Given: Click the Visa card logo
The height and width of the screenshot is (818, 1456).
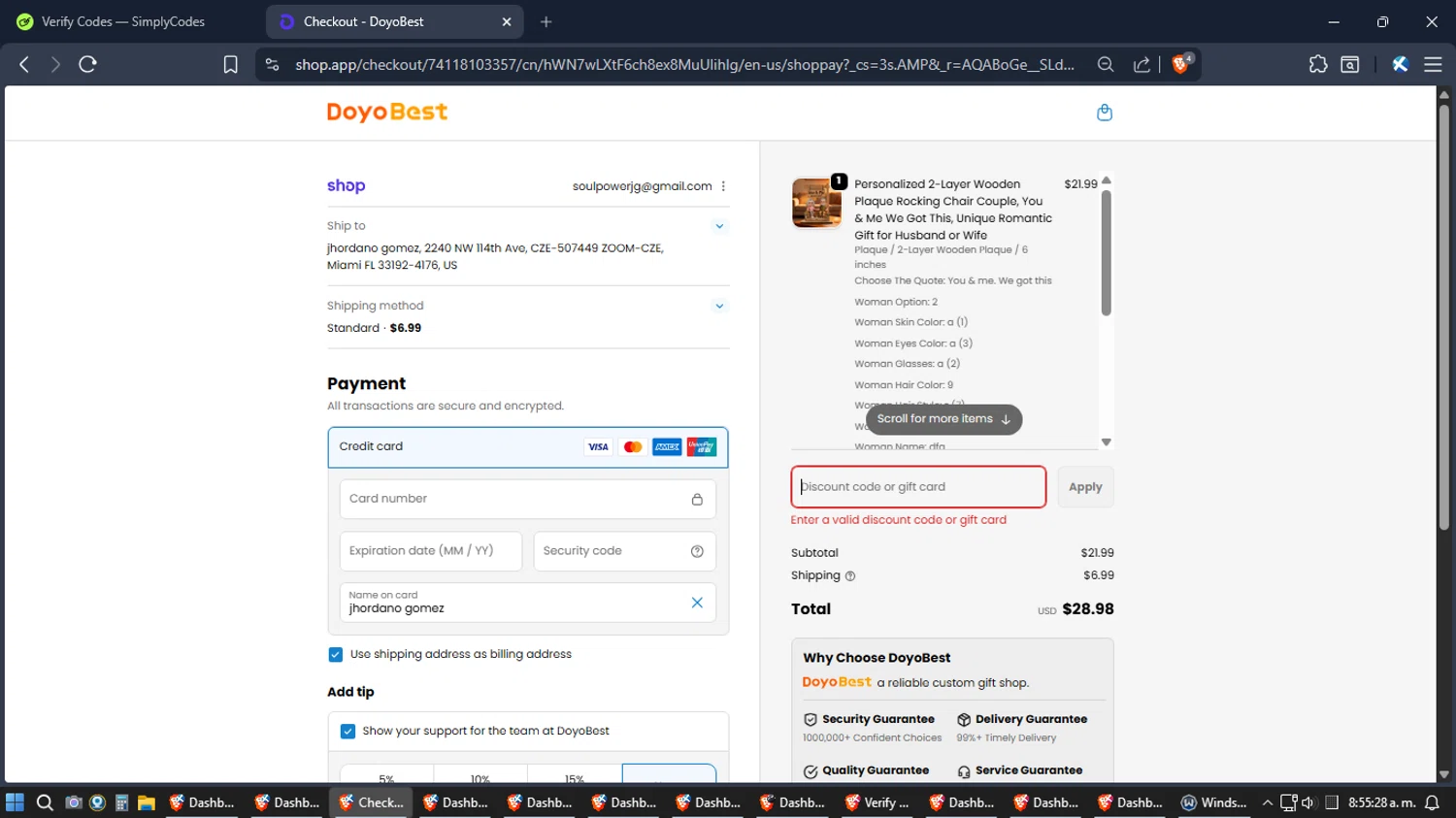Looking at the screenshot, I should [598, 447].
